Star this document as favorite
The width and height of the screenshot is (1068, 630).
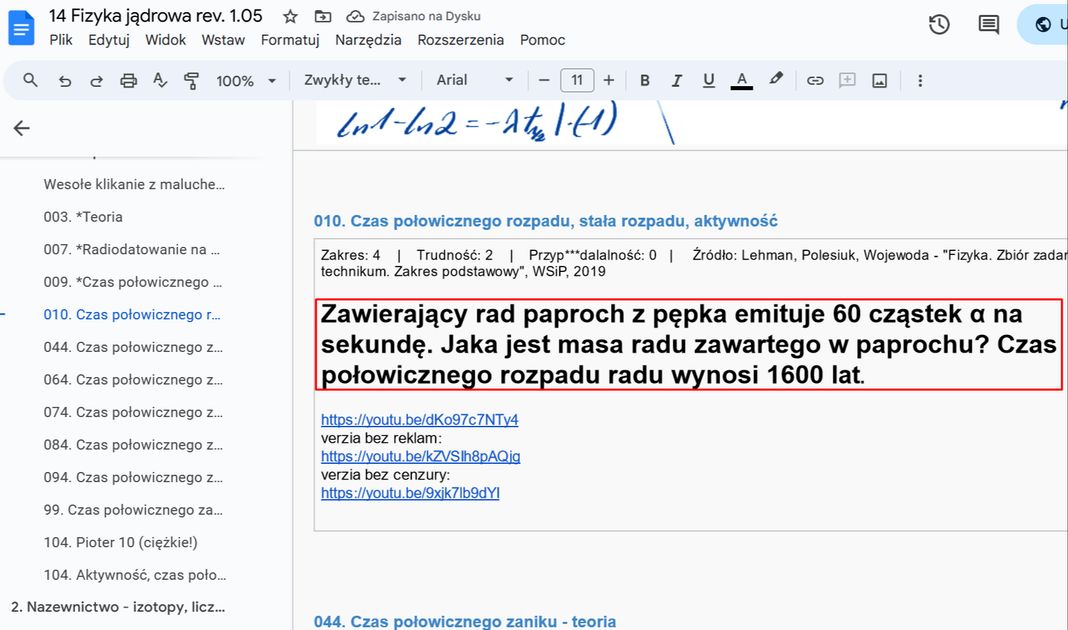tap(290, 17)
